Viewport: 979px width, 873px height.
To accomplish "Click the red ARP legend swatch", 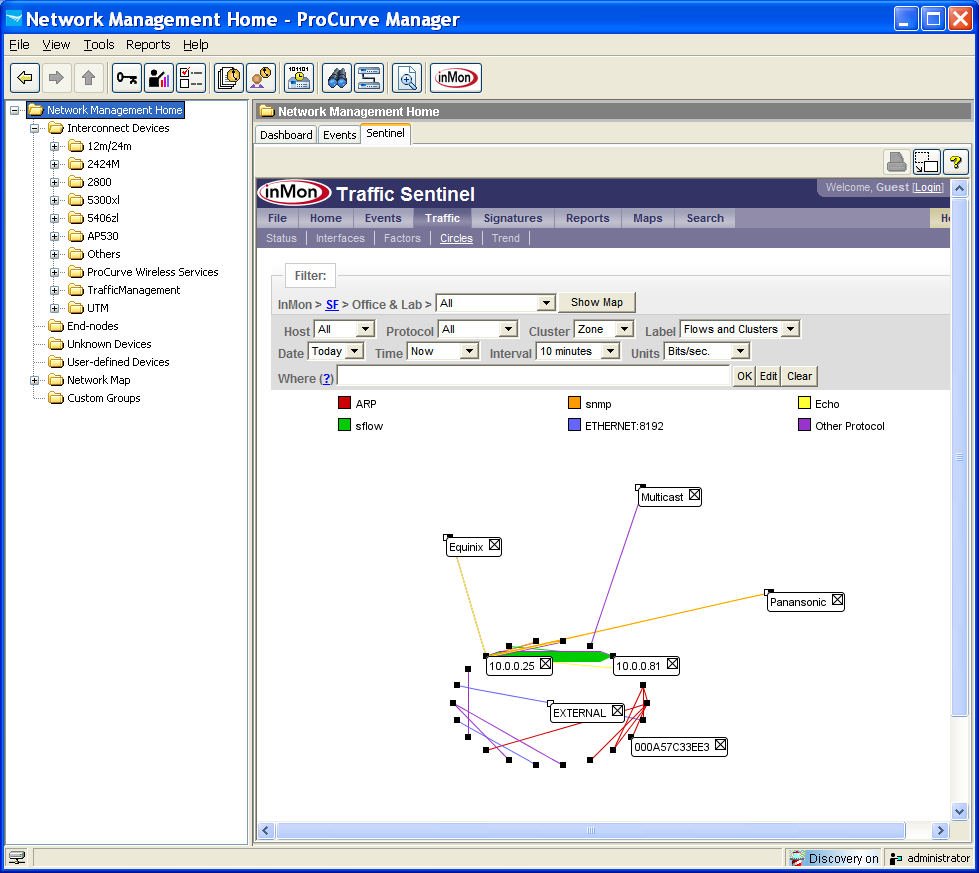I will [x=344, y=403].
